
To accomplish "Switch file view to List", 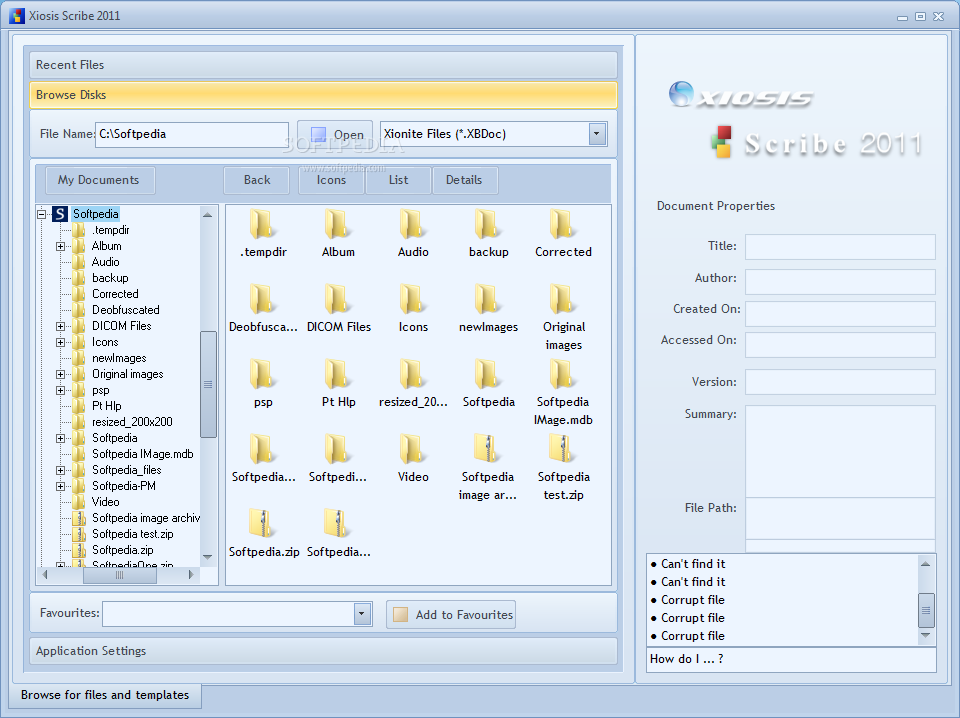I will click(399, 180).
